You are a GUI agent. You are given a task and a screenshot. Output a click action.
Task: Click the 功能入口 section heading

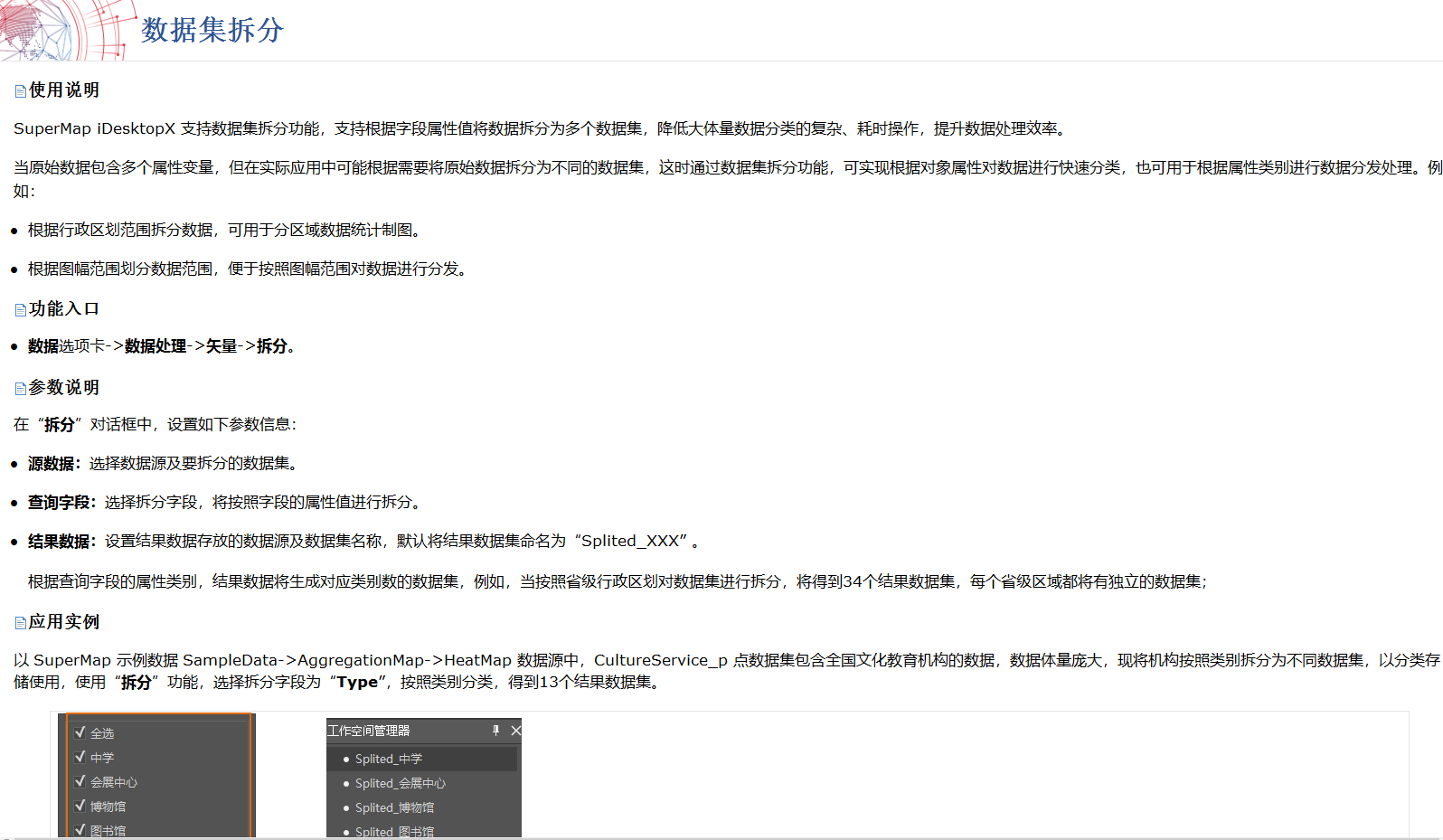tap(64, 309)
